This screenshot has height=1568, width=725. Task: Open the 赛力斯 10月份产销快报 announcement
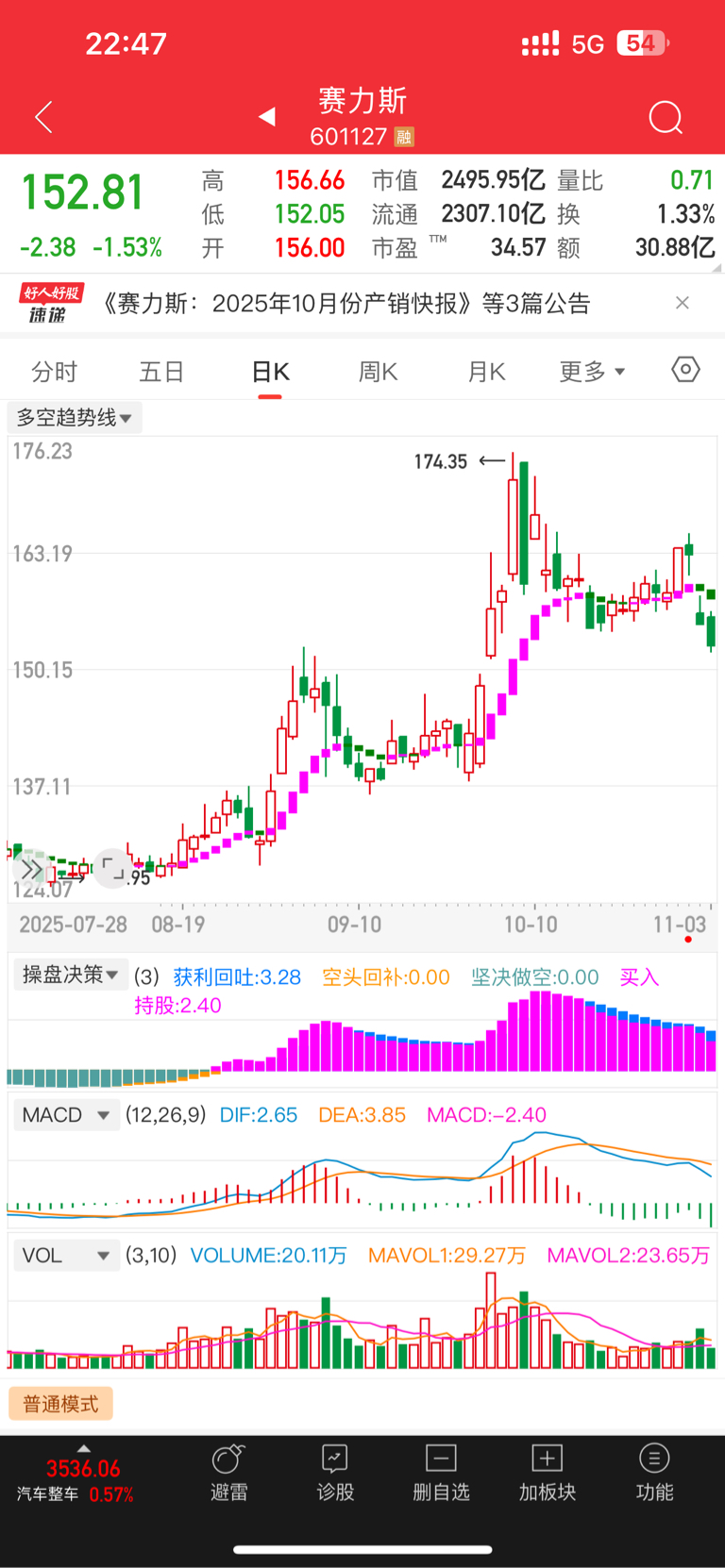coord(346,304)
